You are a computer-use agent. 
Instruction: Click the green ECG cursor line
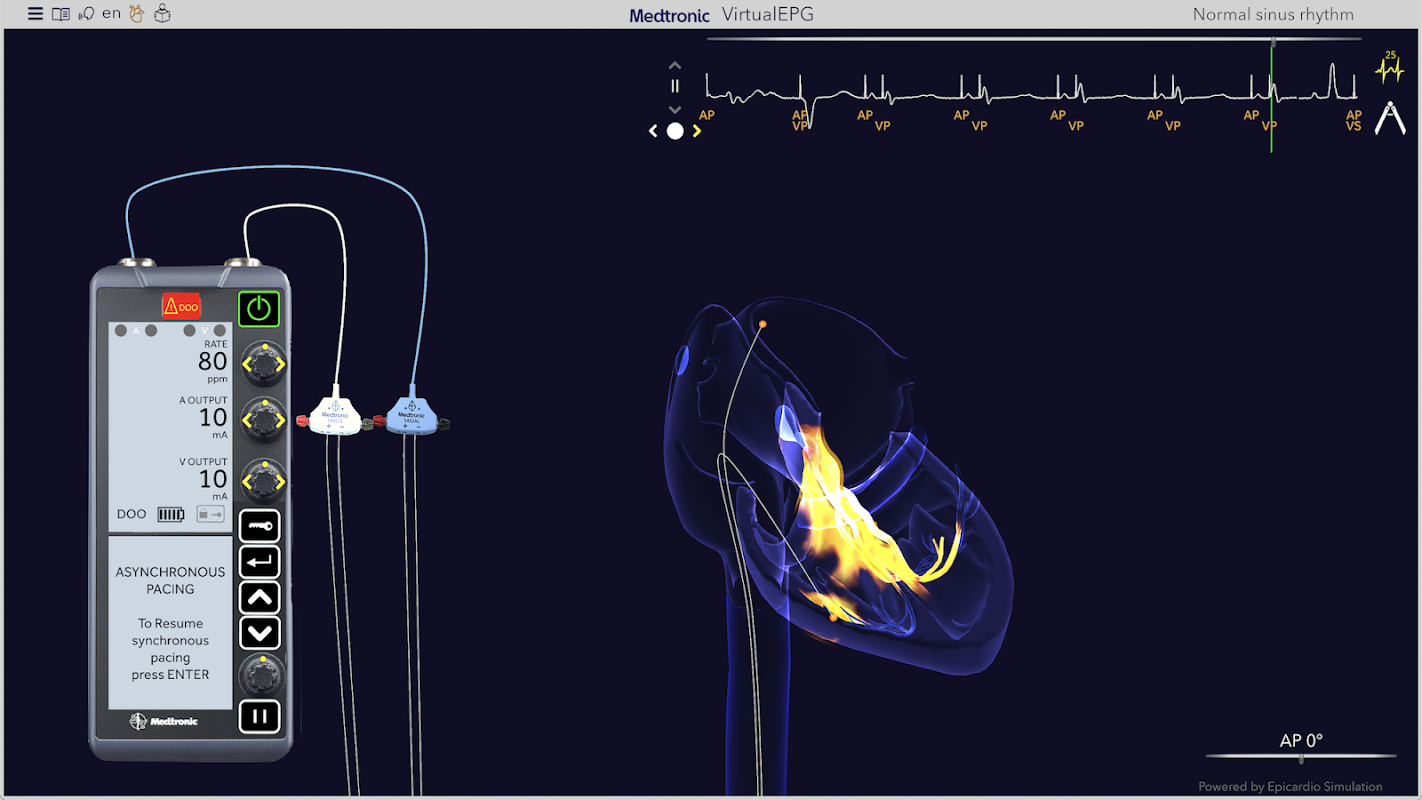click(x=1271, y=98)
